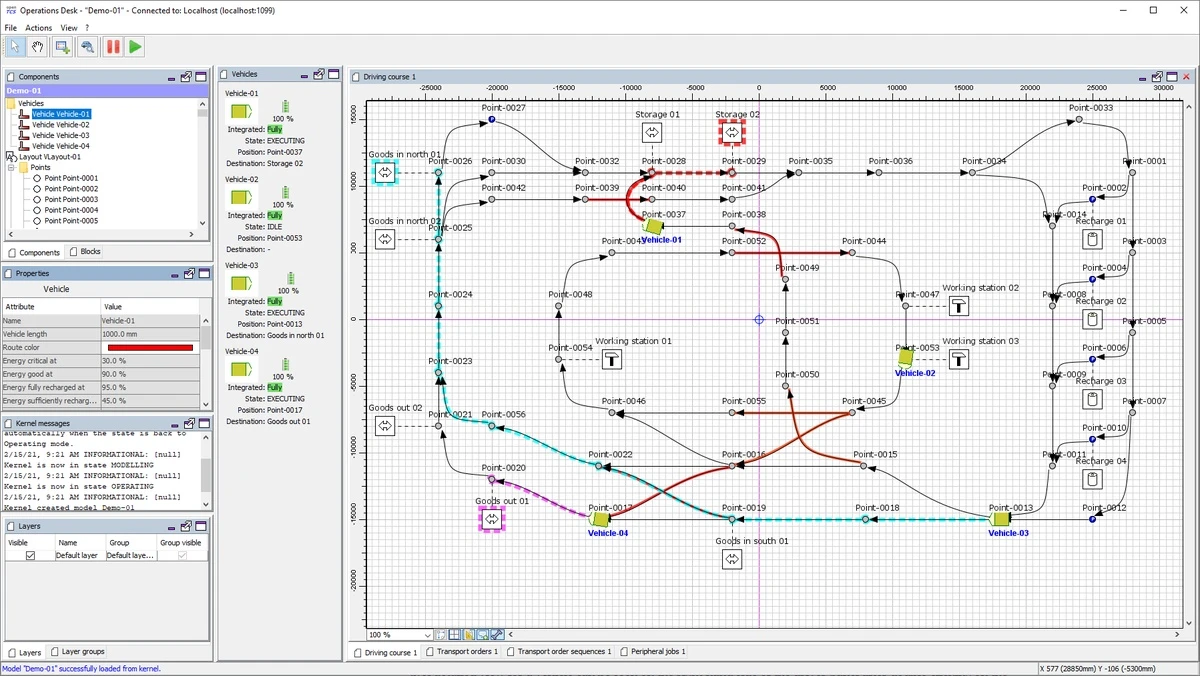
Task: Undock the Vehicles panel
Action: [x=318, y=74]
